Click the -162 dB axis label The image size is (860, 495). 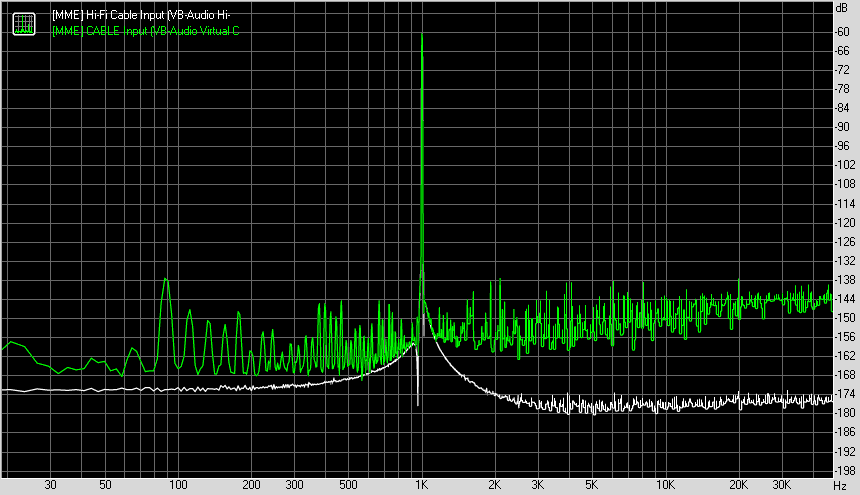click(845, 356)
